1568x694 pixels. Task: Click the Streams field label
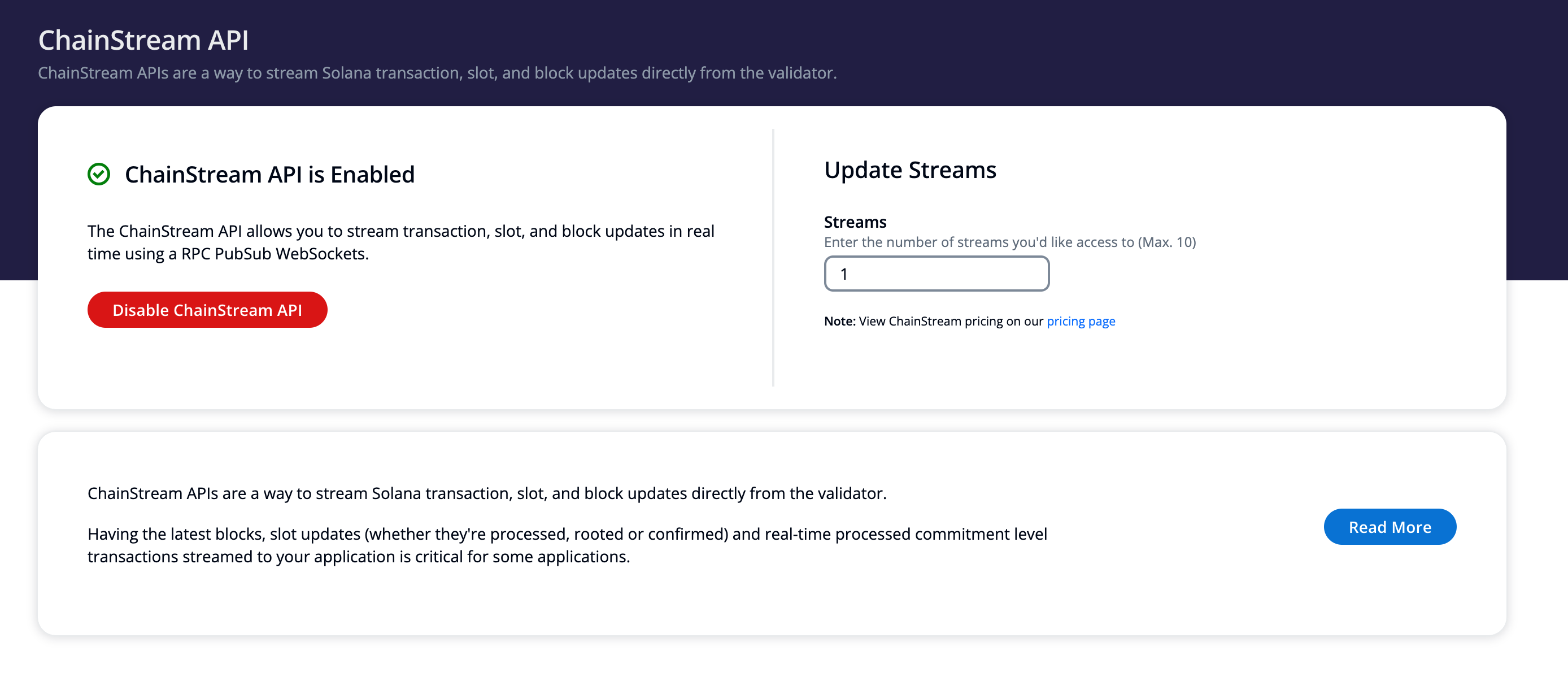pos(855,222)
